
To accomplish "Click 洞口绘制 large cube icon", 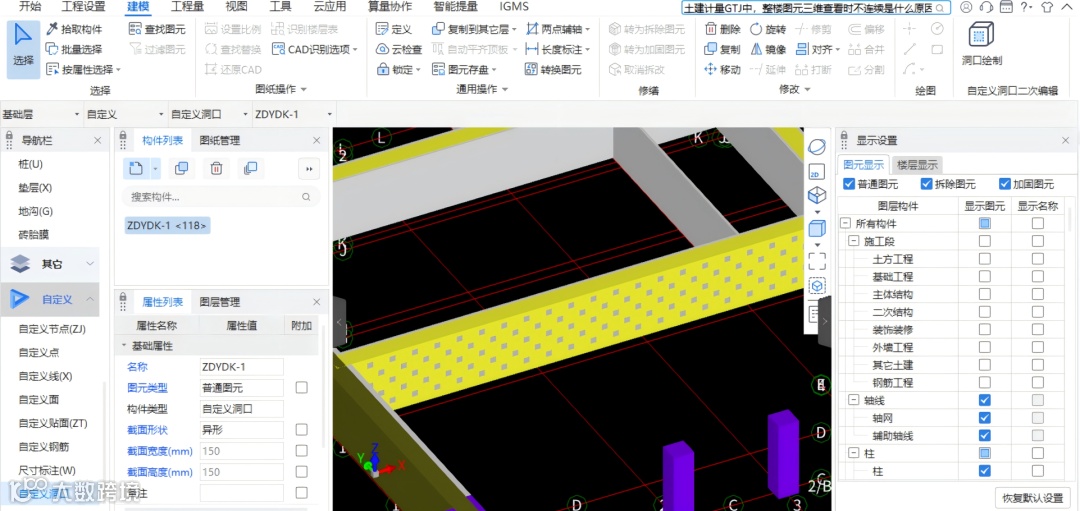I will coord(982,36).
